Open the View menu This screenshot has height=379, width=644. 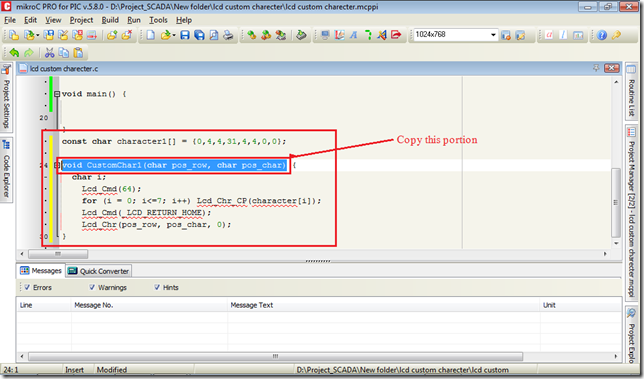[x=53, y=20]
